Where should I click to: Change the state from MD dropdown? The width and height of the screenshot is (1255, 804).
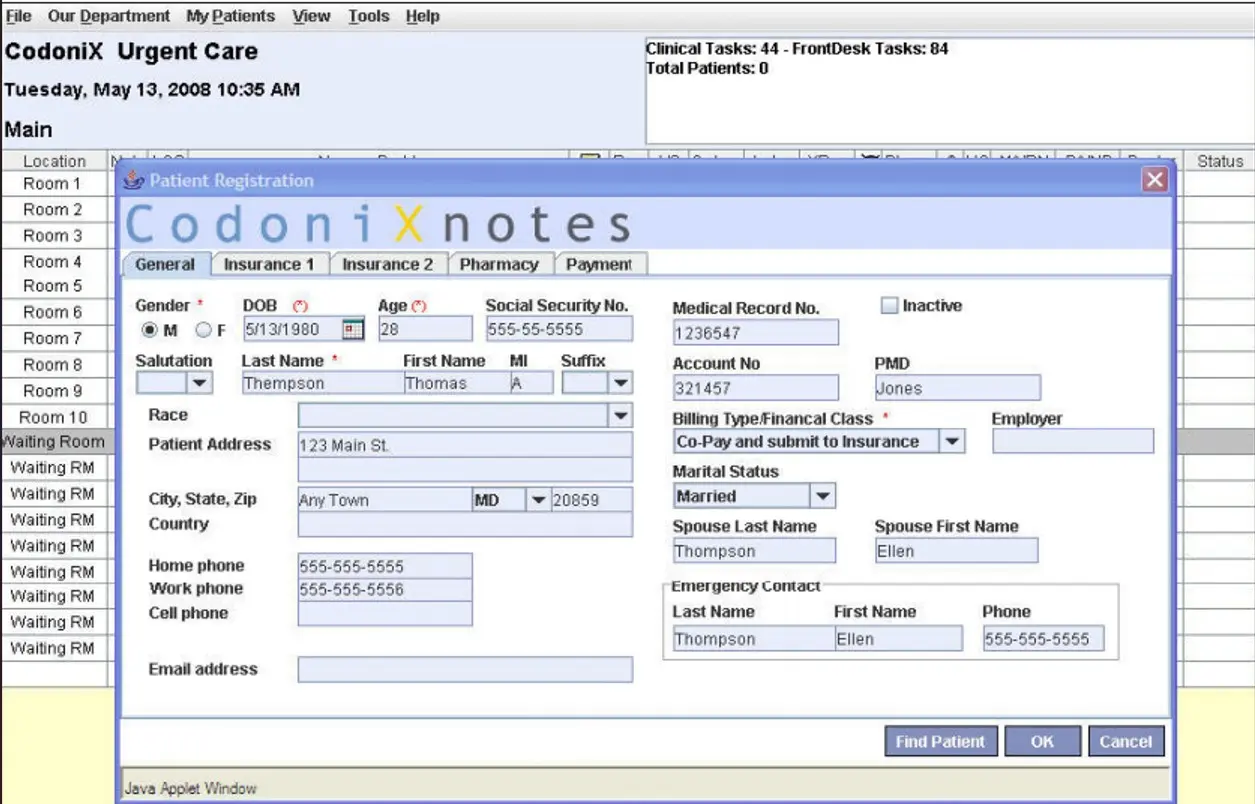537,499
